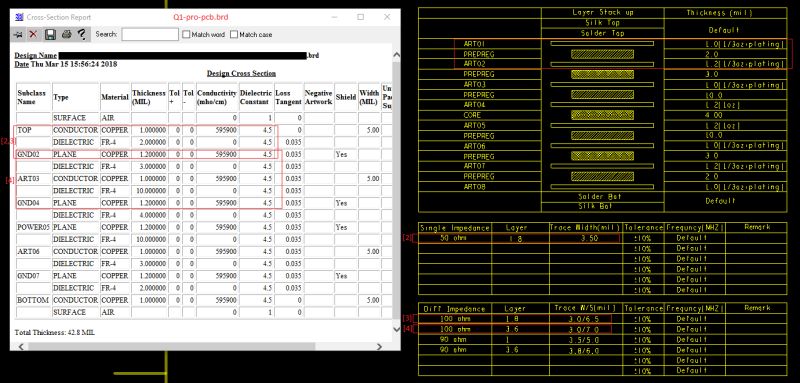Click 'CORE' layer label on canvas
The width and height of the screenshot is (800, 383).
pyautogui.click(x=472, y=115)
